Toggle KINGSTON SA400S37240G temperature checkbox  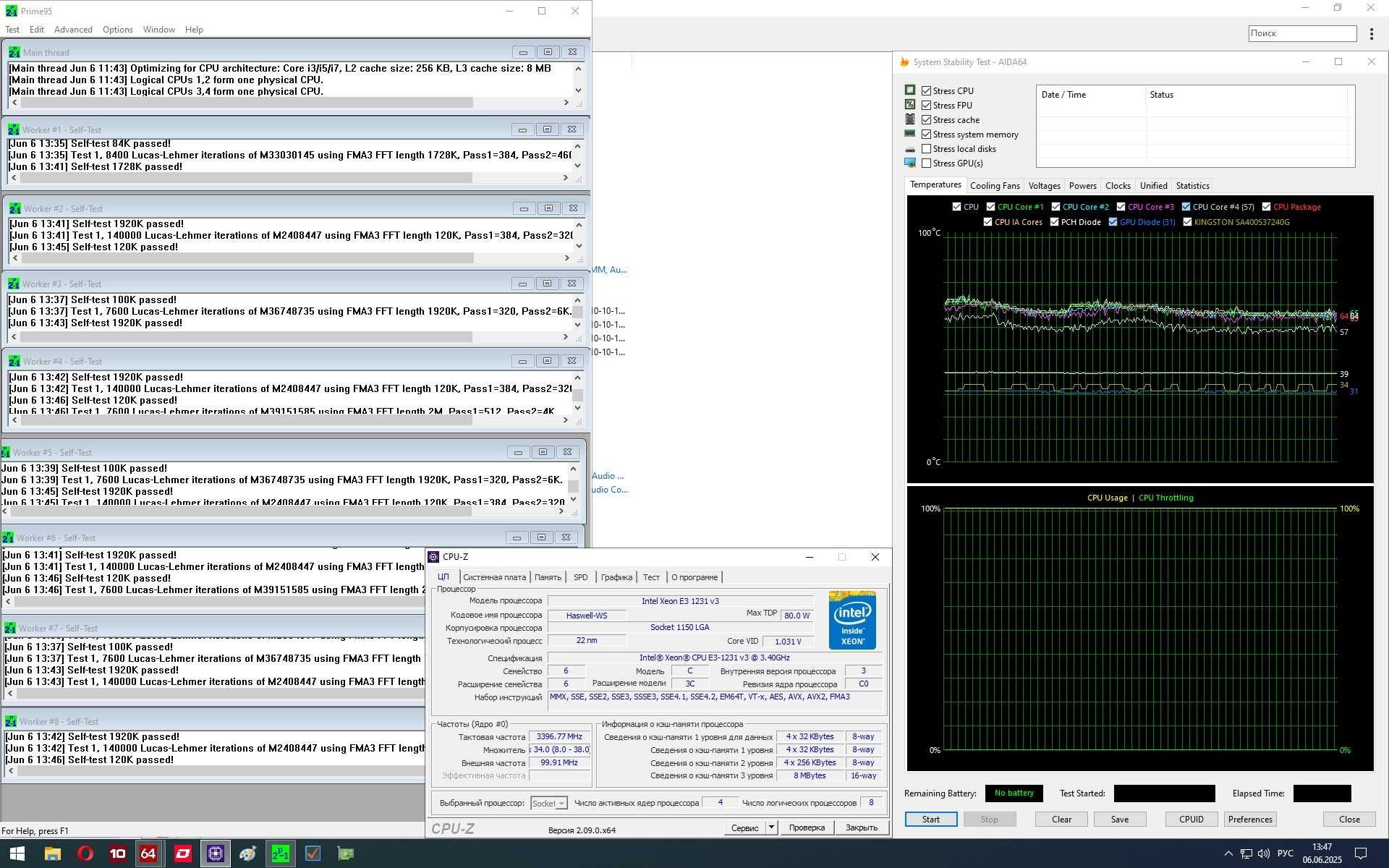tap(1187, 222)
